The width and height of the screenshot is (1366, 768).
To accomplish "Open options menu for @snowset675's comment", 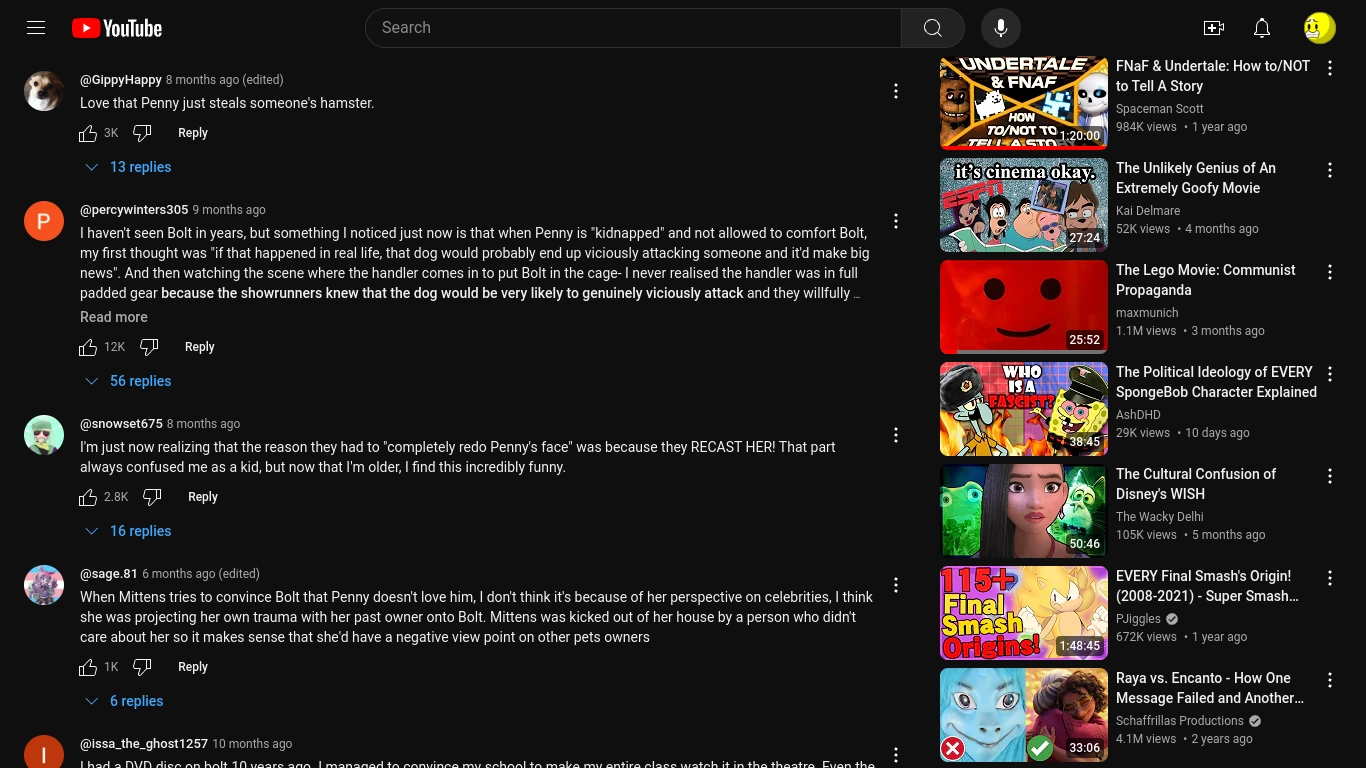I will click(896, 435).
